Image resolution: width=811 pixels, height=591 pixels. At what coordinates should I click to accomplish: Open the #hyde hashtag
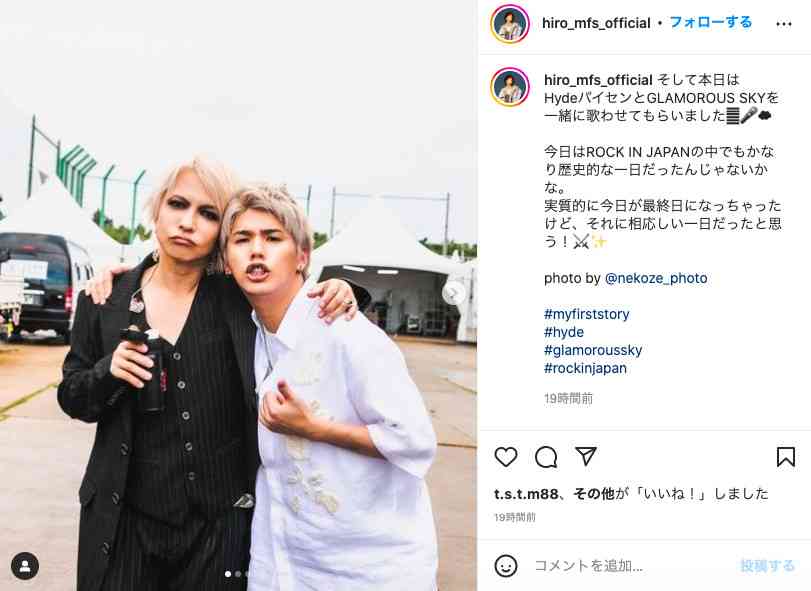tap(564, 332)
